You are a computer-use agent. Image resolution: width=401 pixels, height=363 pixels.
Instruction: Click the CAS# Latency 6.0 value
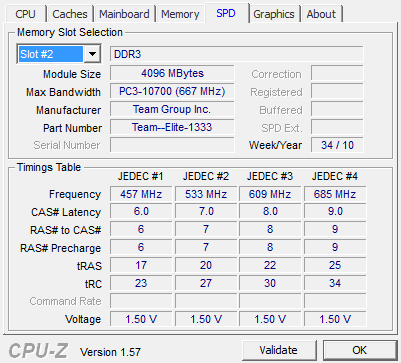coord(141,212)
